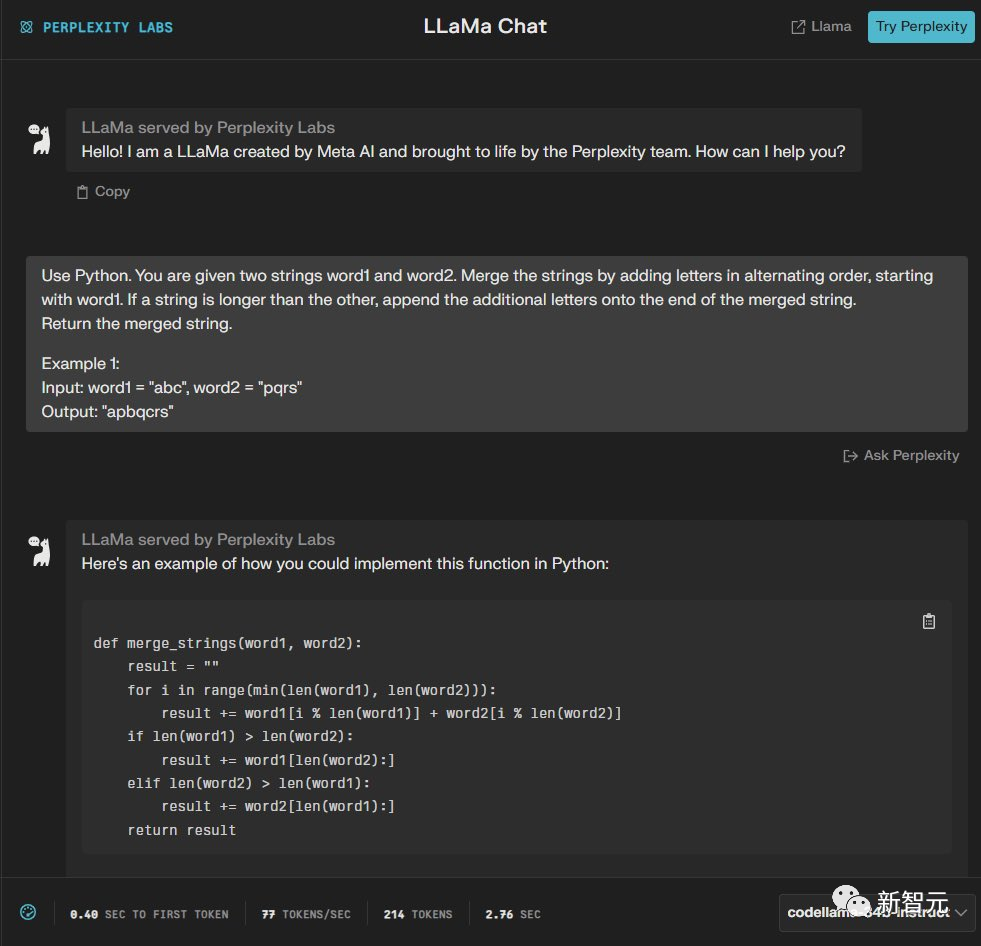Click the Try Perplexity button
The width and height of the screenshot is (981, 946).
point(920,26)
